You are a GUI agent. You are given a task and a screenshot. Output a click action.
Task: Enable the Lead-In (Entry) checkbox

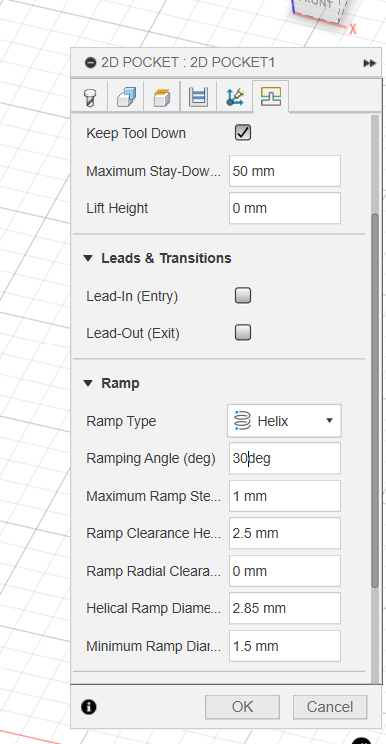coord(243,296)
